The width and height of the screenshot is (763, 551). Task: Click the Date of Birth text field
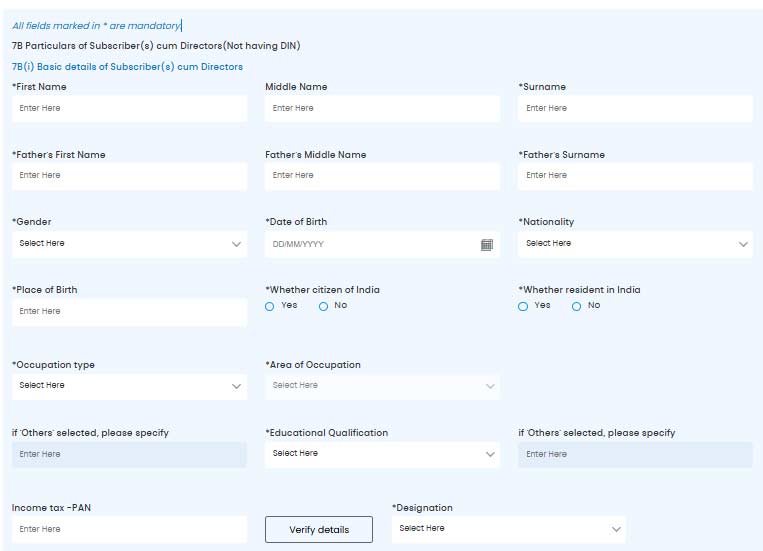coord(370,244)
